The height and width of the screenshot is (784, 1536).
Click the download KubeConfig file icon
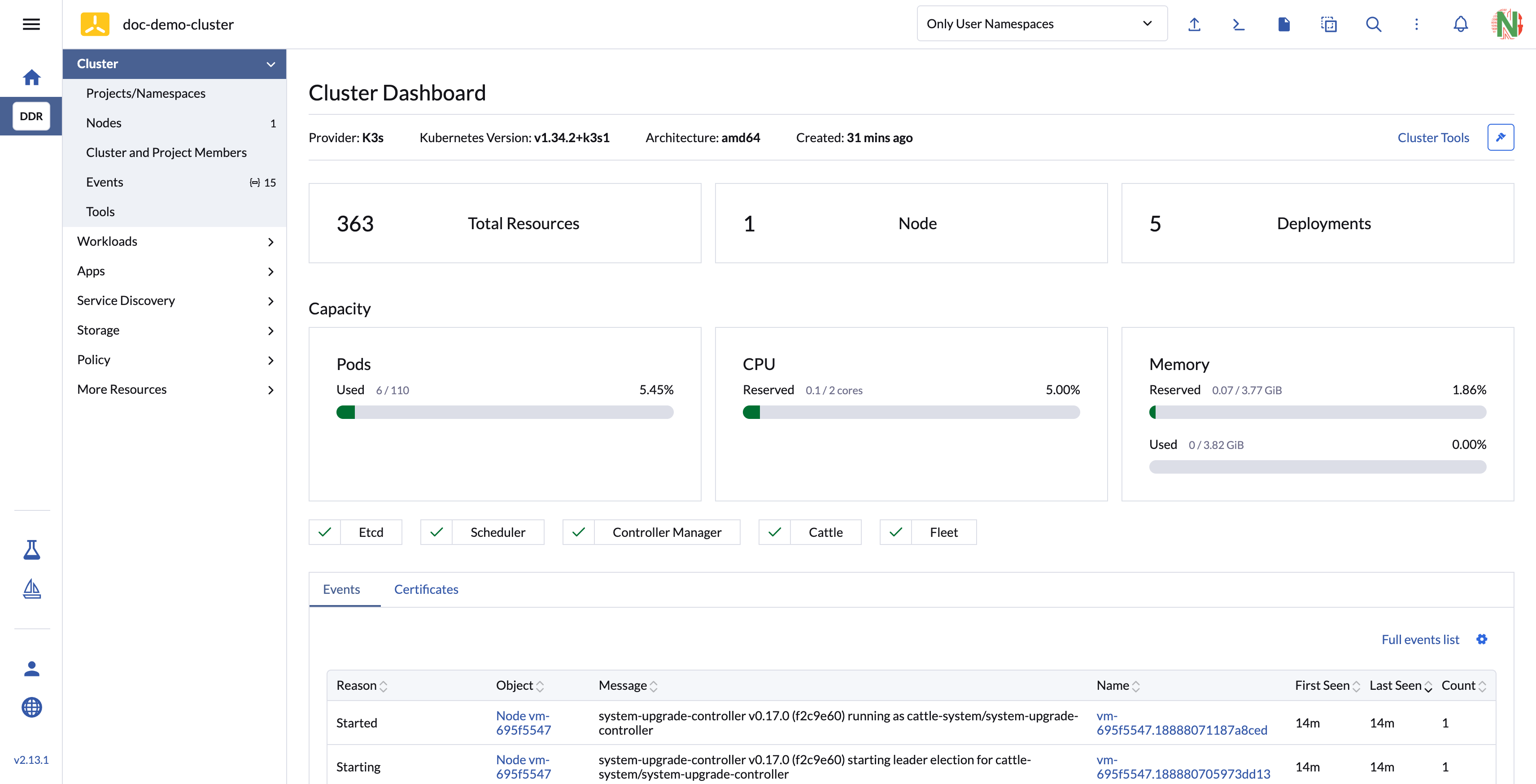1284,25
